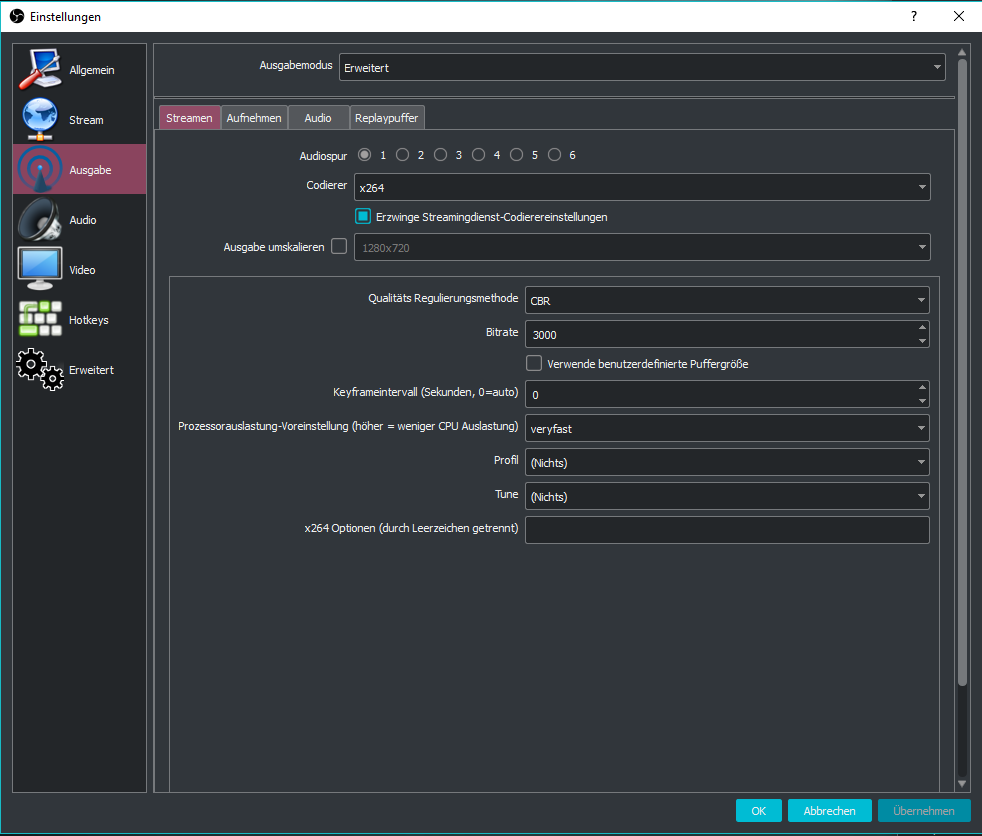Open the Qualitäts Regulierungsmethode CBR dropdown
Viewport: 982px width, 836px height.
[727, 300]
